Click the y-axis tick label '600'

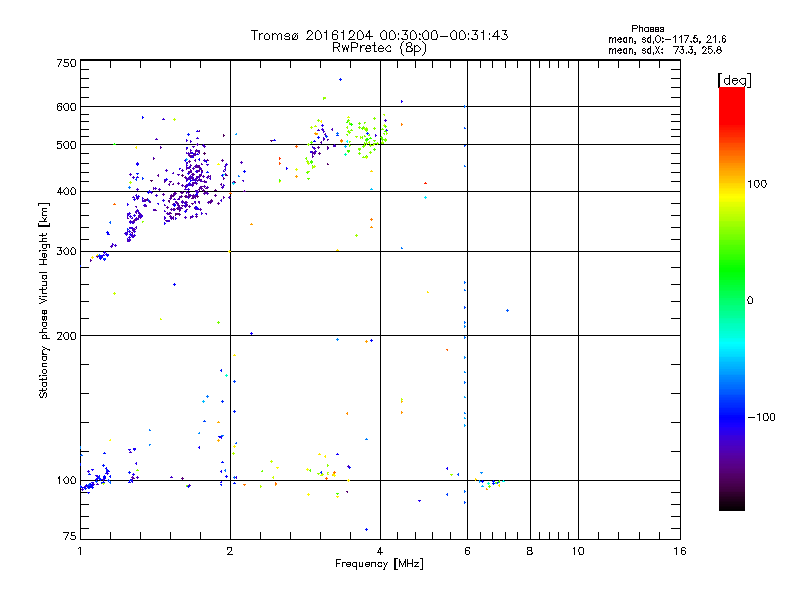click(66, 107)
